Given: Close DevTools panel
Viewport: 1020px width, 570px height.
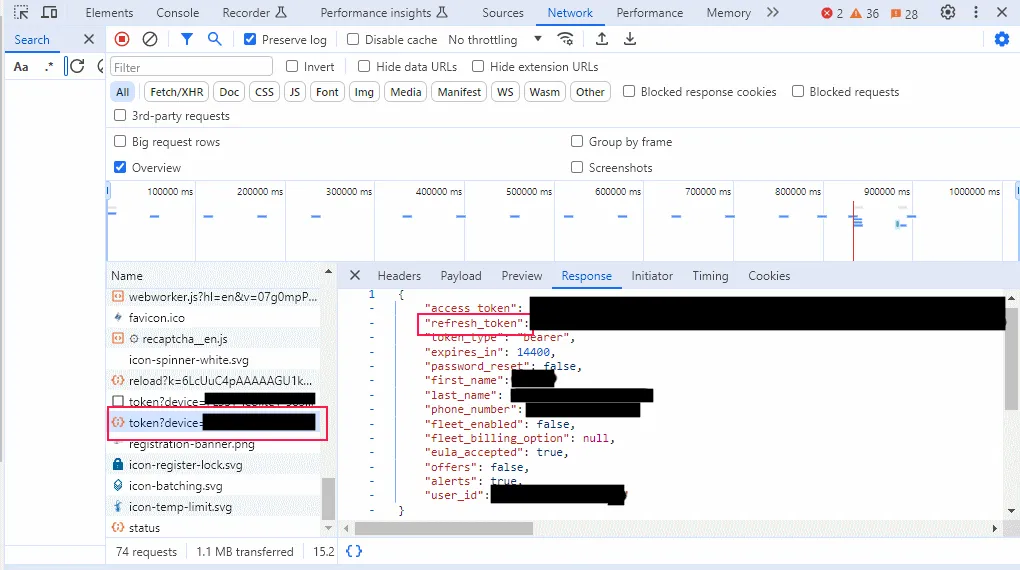Looking at the screenshot, I should (1002, 12).
